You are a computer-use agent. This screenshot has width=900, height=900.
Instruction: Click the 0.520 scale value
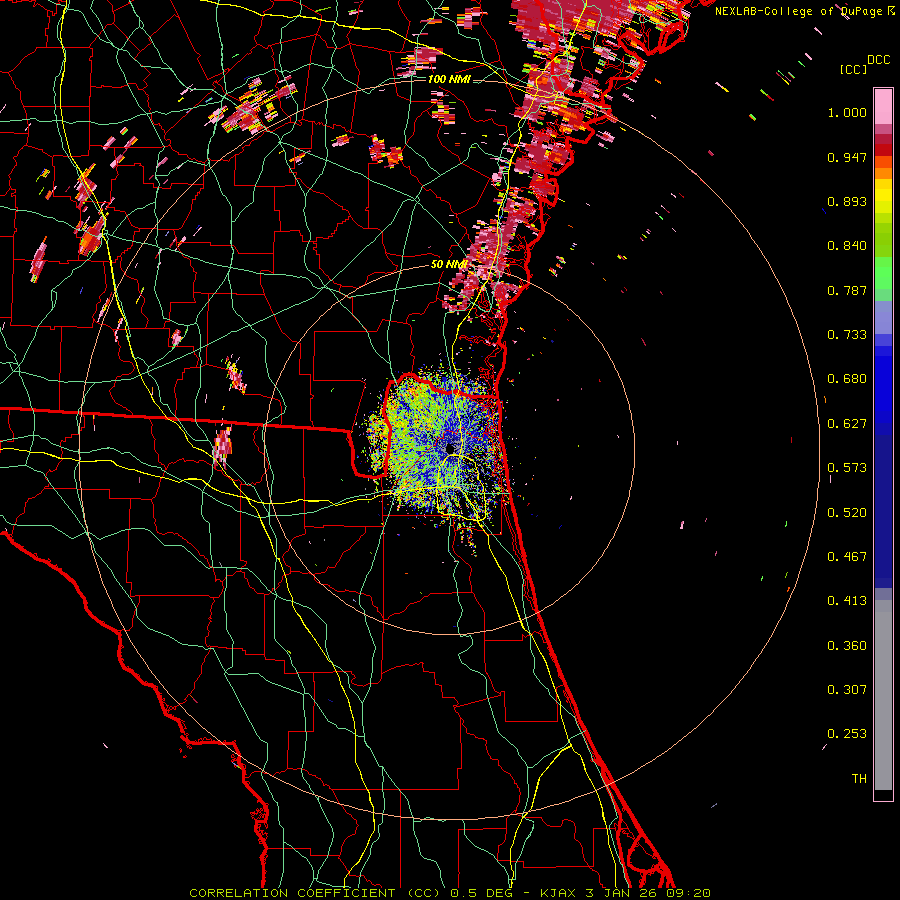(x=847, y=513)
